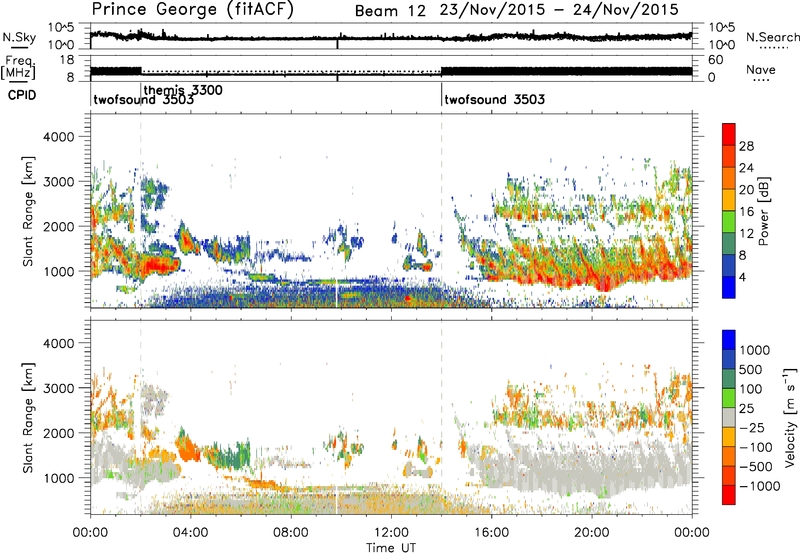This screenshot has width=800, height=554.
Task: Select the 'Freq. [MHz]' axis label
Action: [x=18, y=67]
